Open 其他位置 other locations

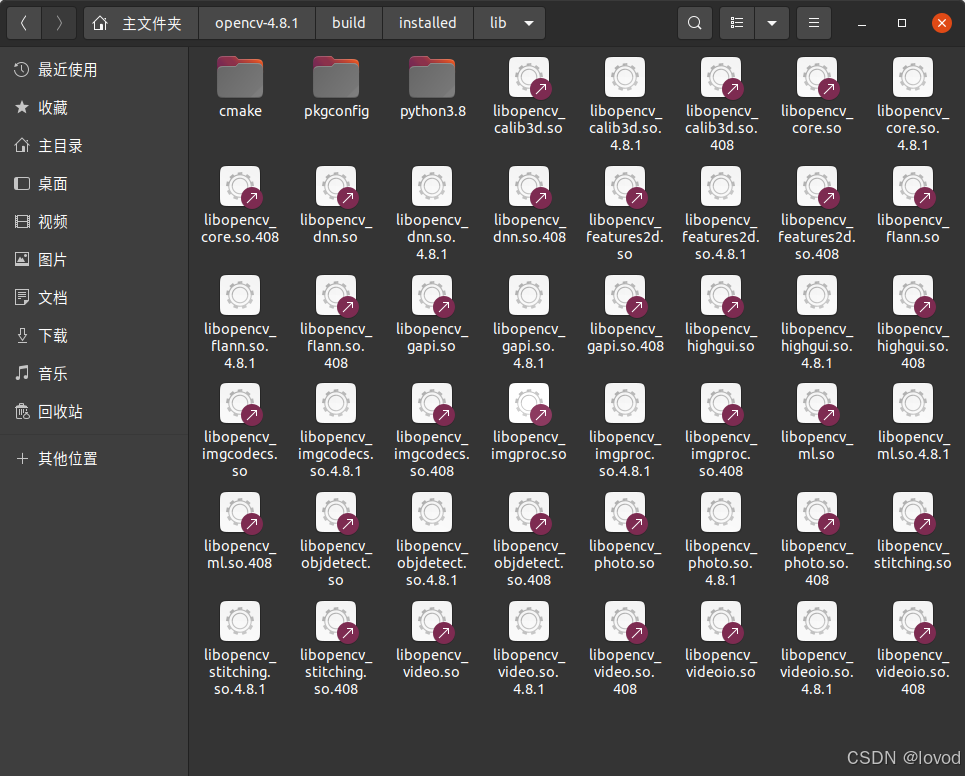94,459
